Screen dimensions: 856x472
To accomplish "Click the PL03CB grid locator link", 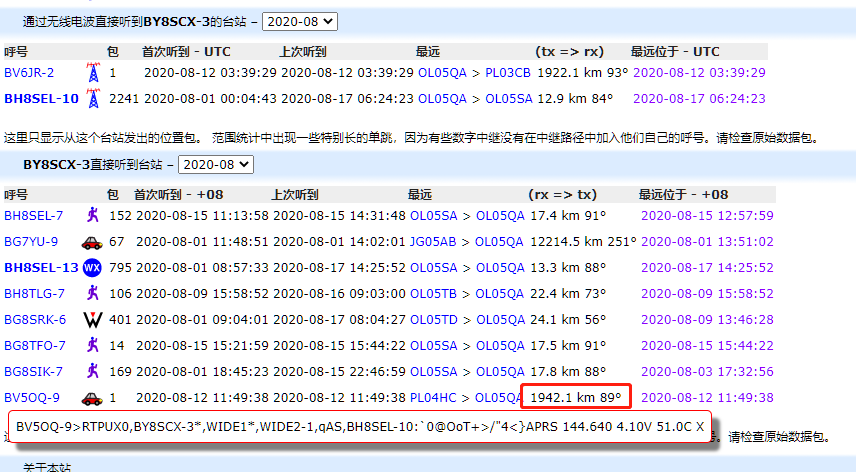I will [x=508, y=72].
